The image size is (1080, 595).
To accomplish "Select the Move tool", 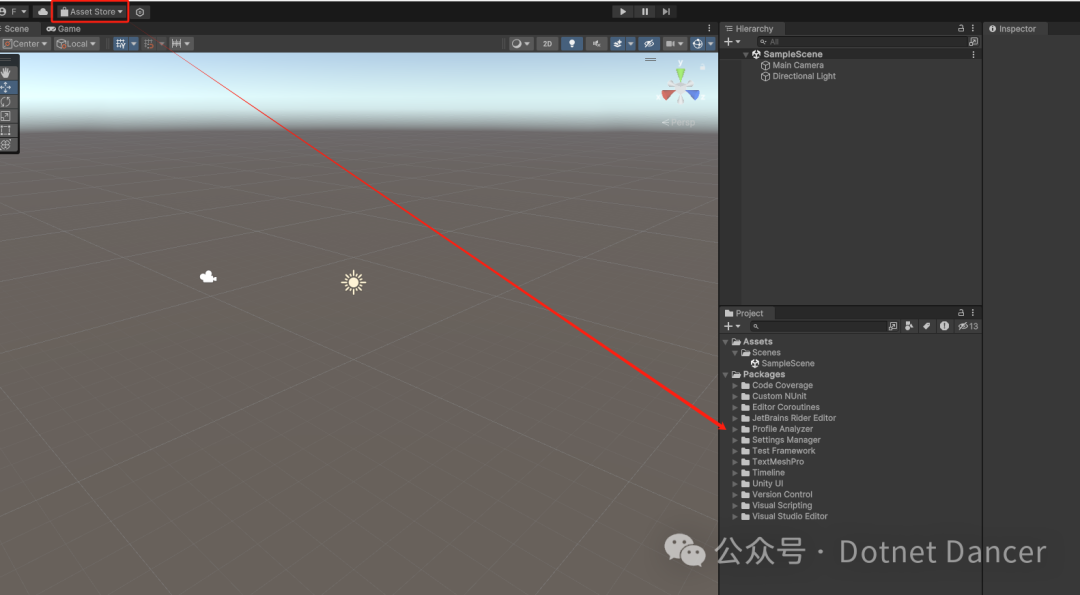I will click(x=6, y=87).
